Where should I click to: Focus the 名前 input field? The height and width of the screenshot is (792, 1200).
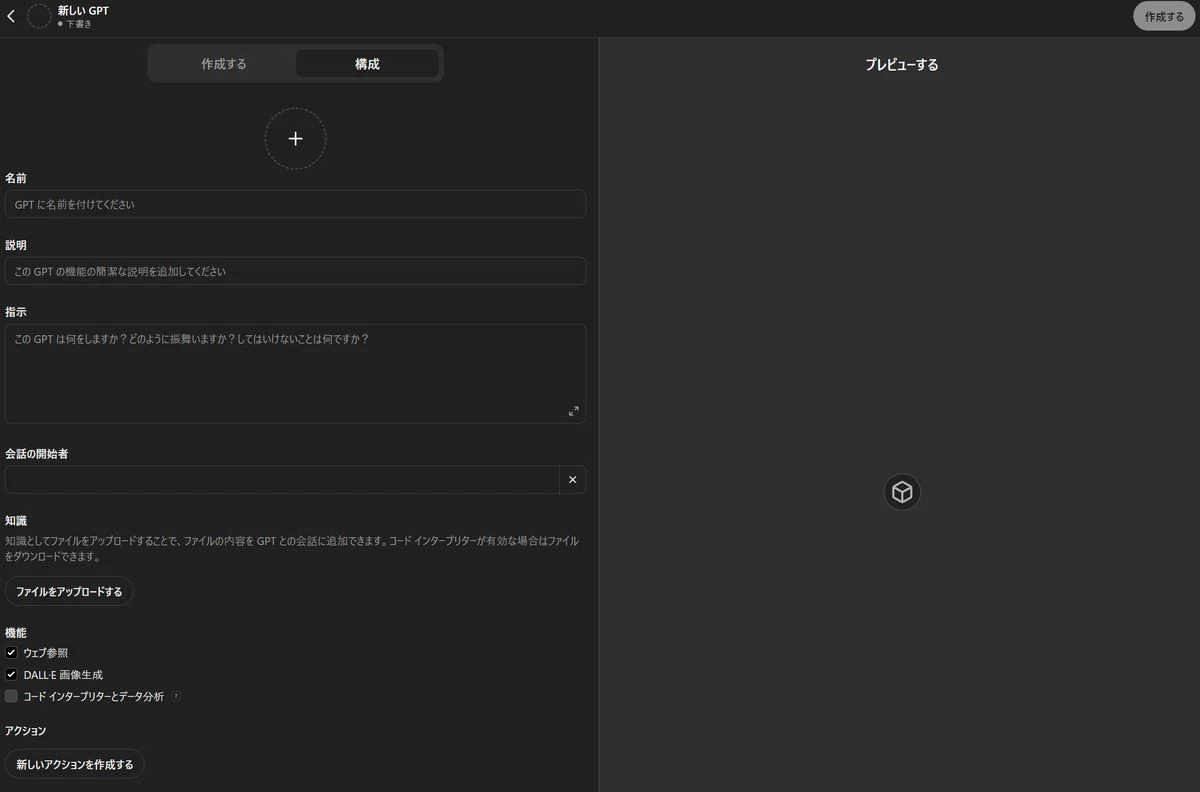[295, 204]
